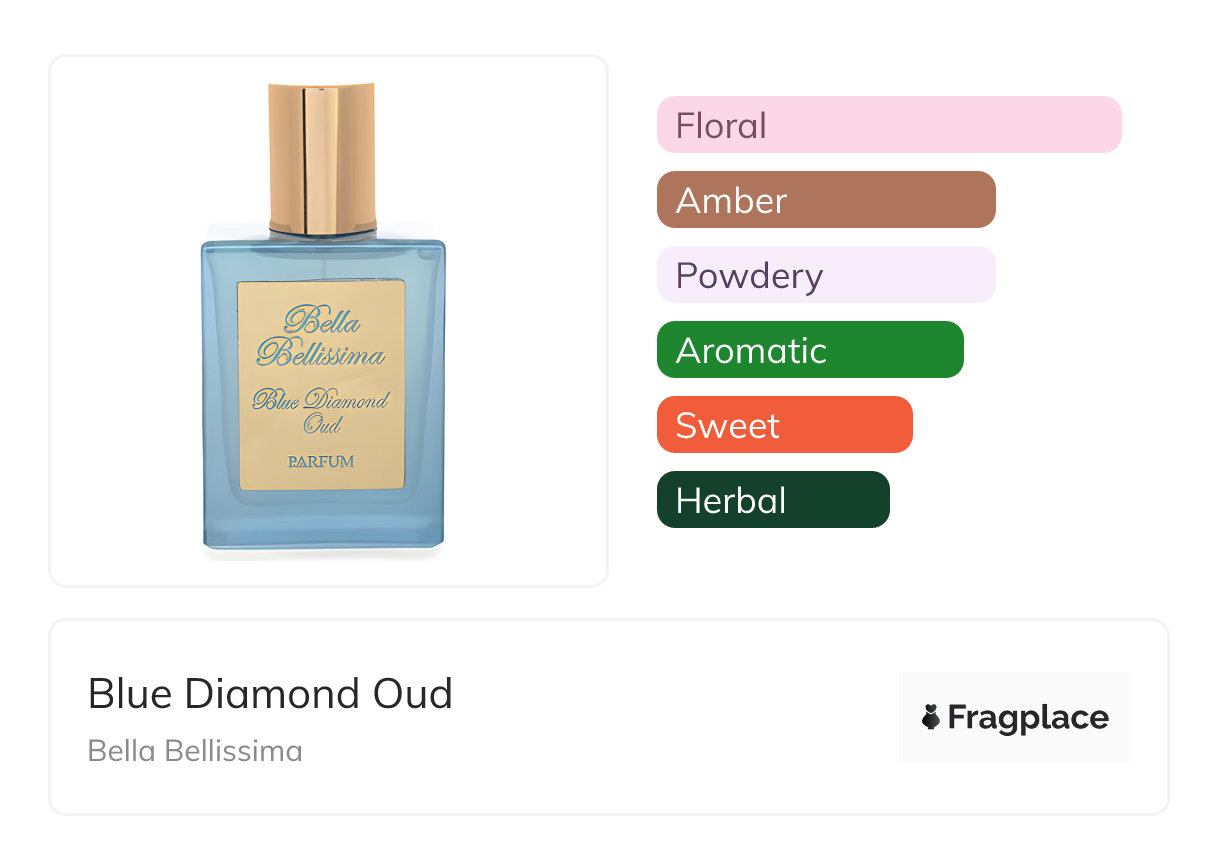The image size is (1218, 864).
Task: Click the perfume bottle's gold cap
Action: tap(322, 155)
